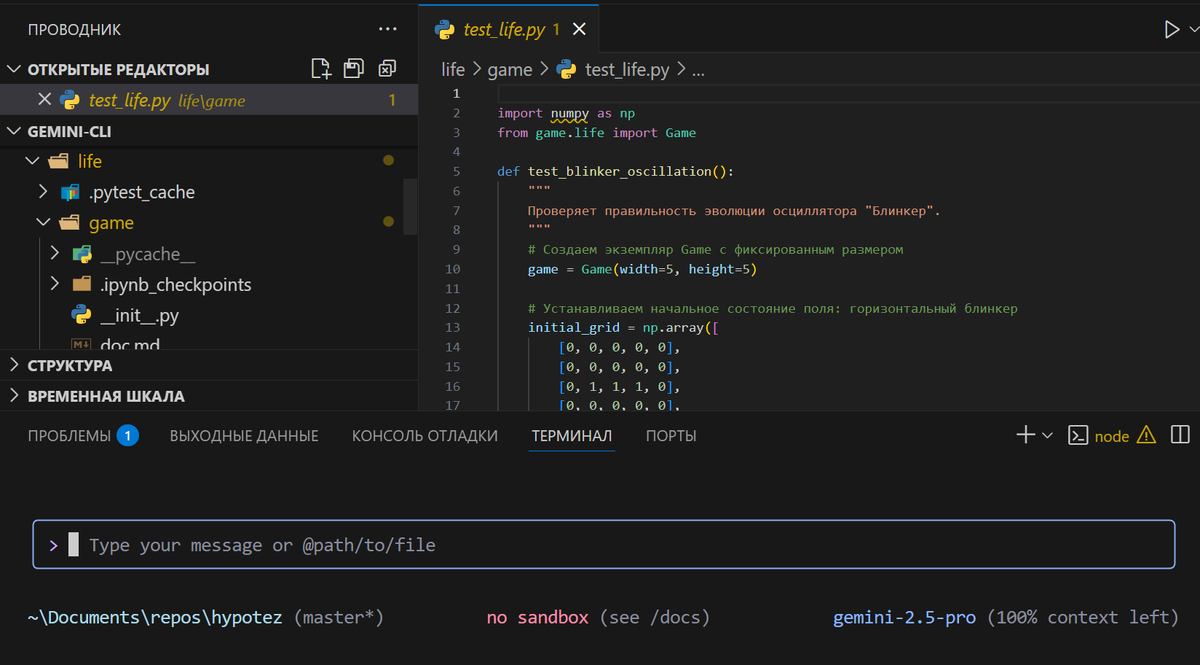Run the Python file with the play button

click(x=1172, y=30)
